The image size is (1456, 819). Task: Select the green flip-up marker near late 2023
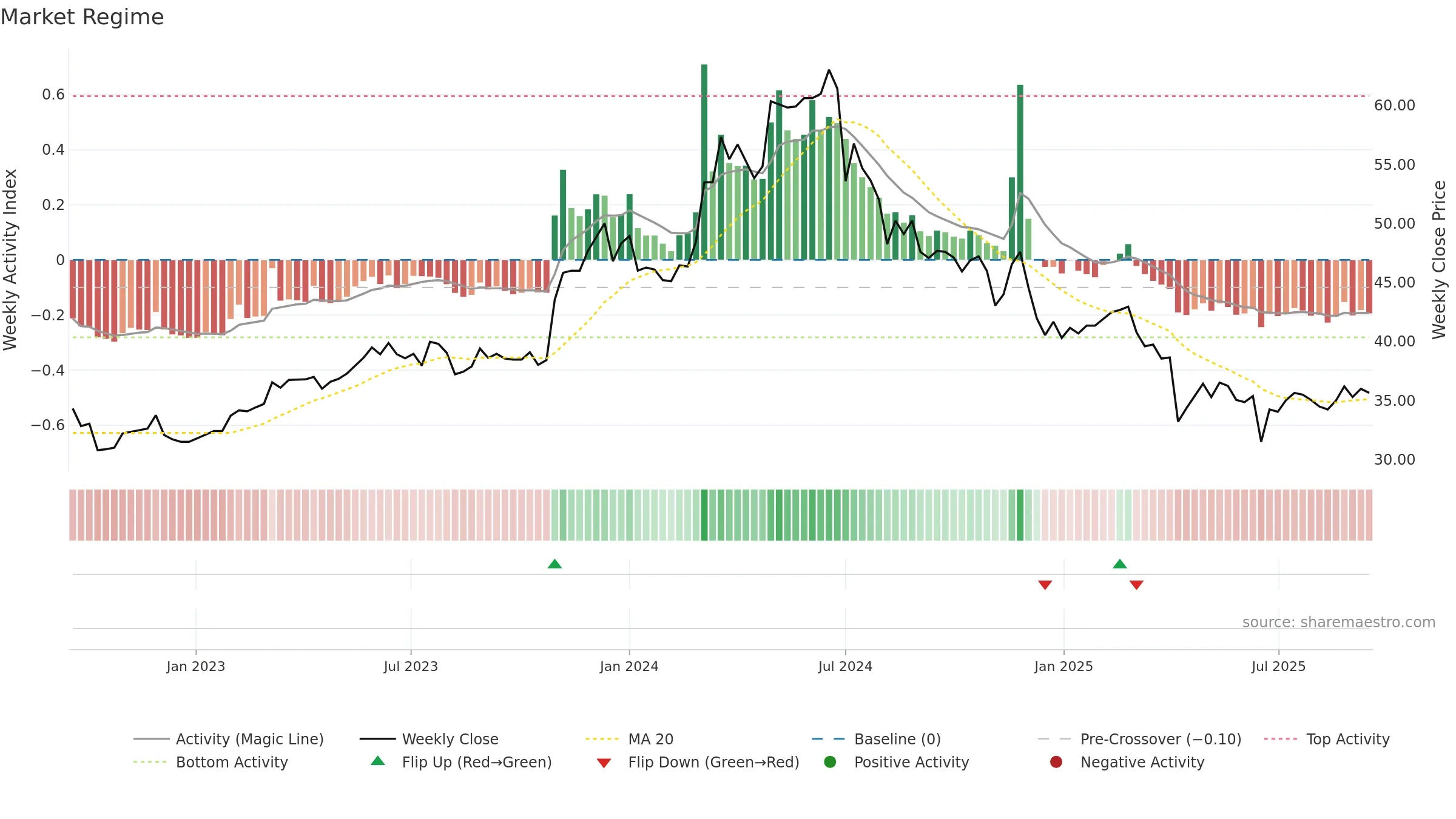[554, 564]
